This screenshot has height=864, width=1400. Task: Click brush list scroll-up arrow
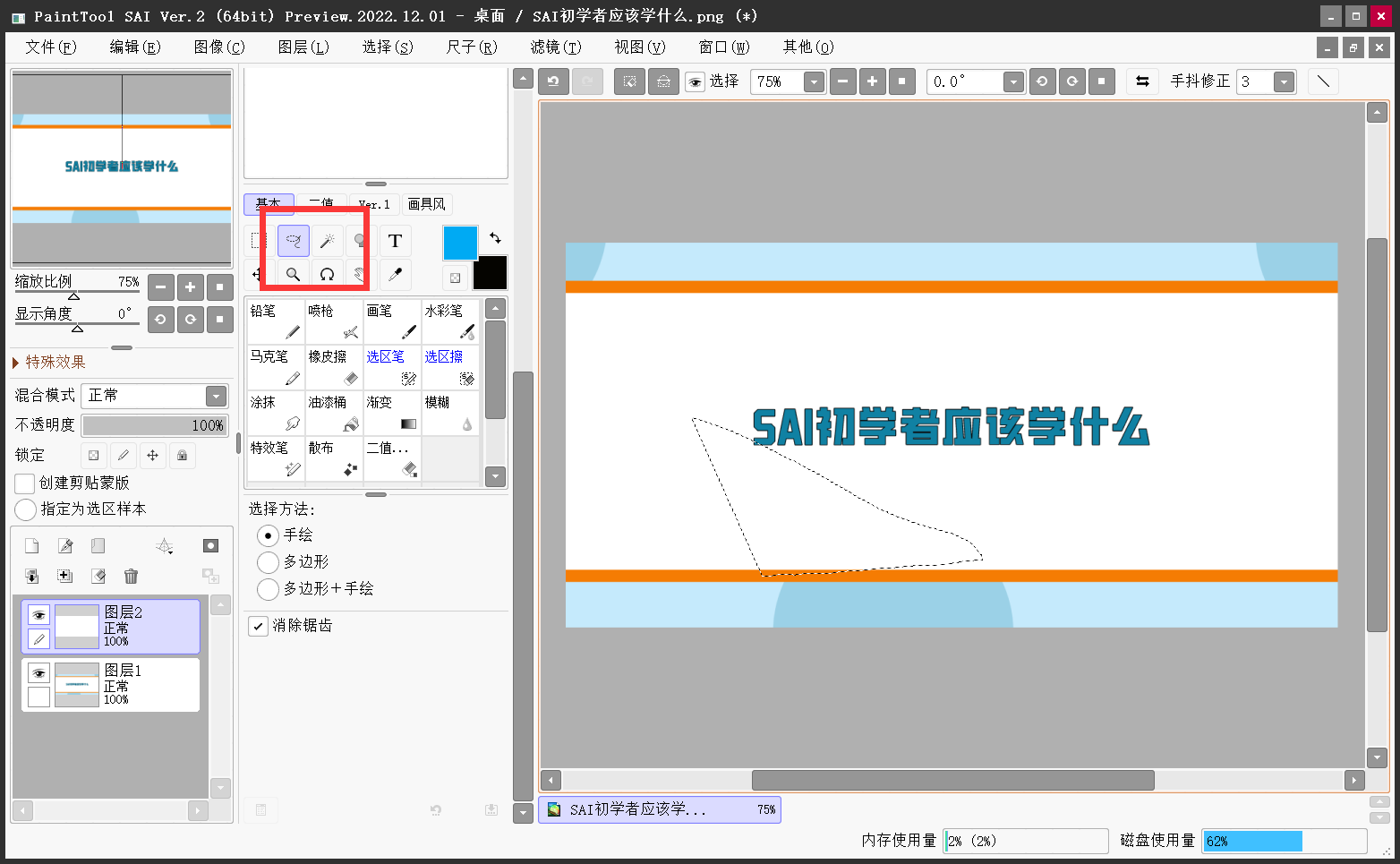(495, 309)
